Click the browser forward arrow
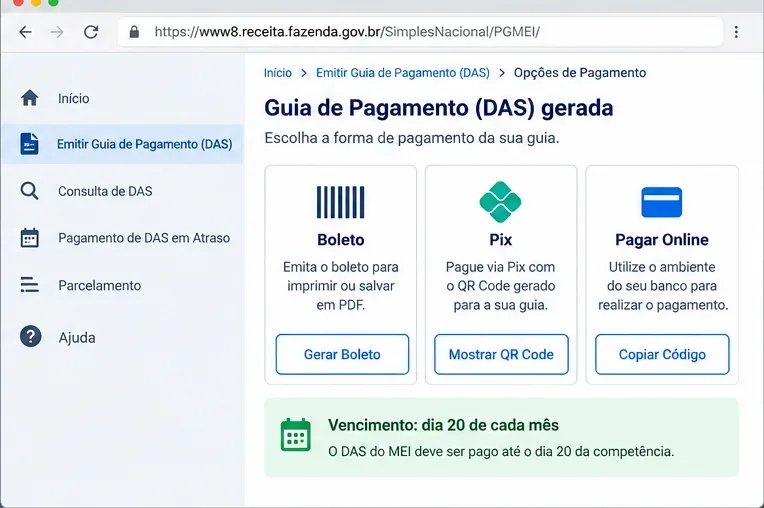 point(57,32)
